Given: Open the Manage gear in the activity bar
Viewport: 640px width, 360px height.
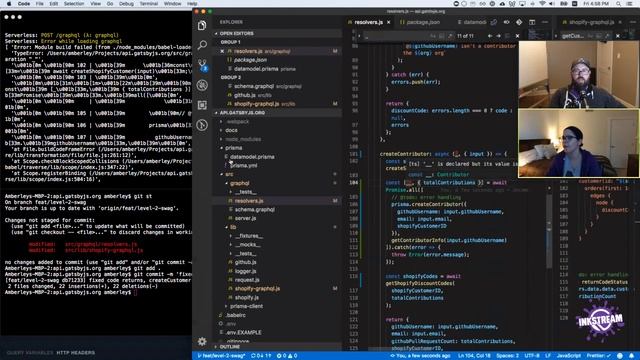Looking at the screenshot, I should coord(202,341).
